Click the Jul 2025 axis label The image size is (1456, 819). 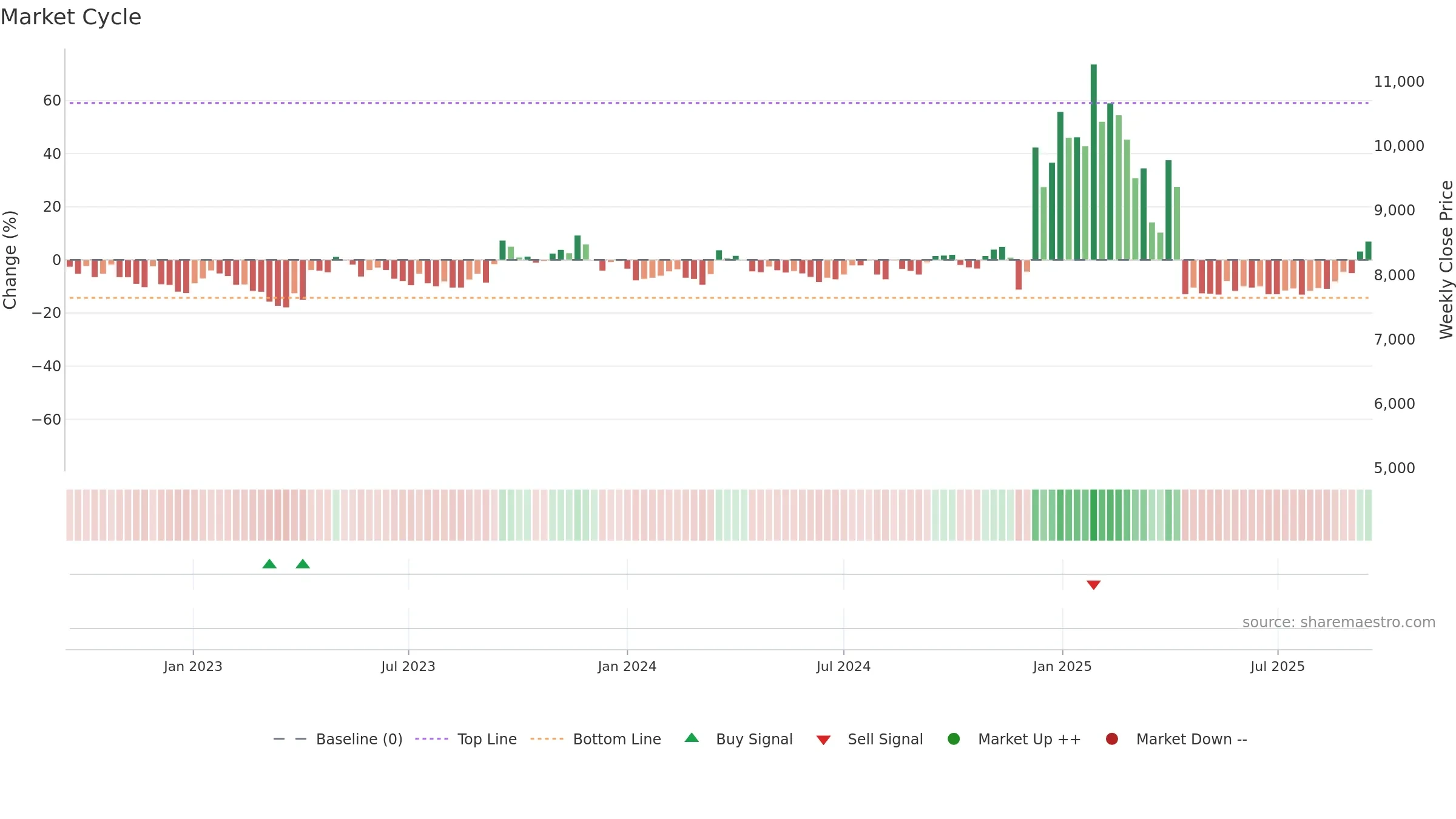click(1278, 667)
